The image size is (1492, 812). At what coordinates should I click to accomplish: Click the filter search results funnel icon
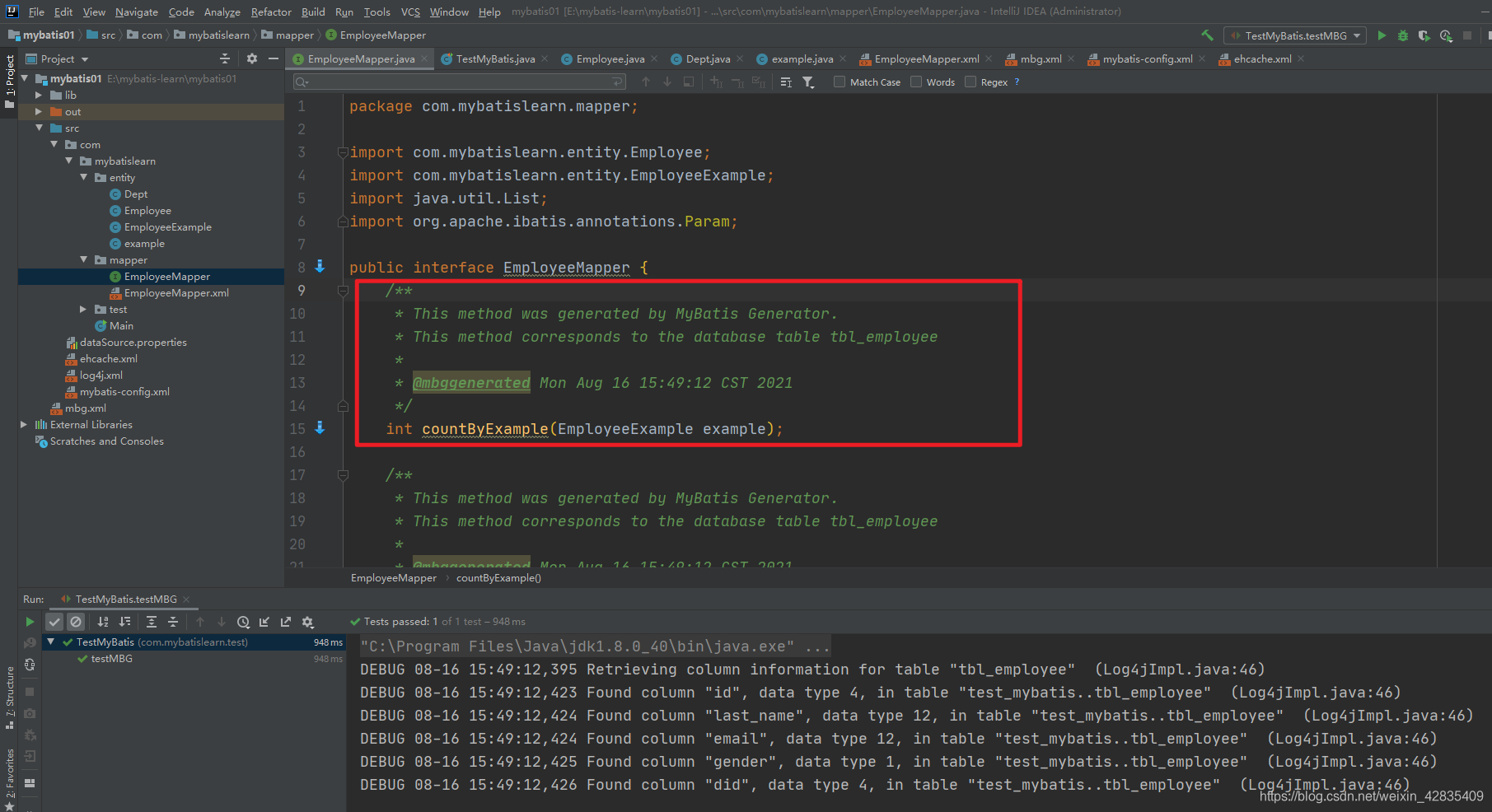(x=808, y=82)
